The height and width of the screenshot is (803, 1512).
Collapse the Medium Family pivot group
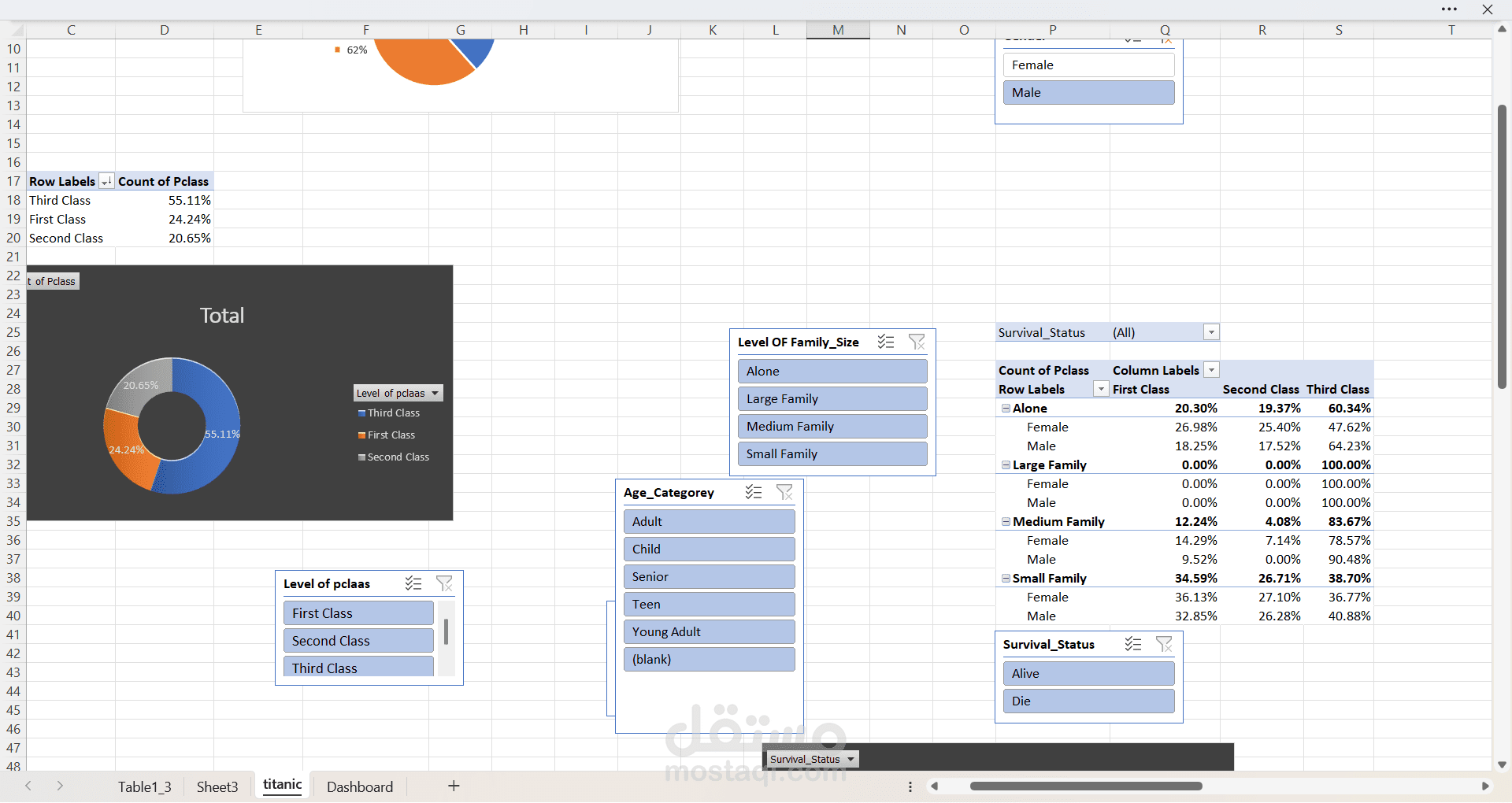[1006, 522]
